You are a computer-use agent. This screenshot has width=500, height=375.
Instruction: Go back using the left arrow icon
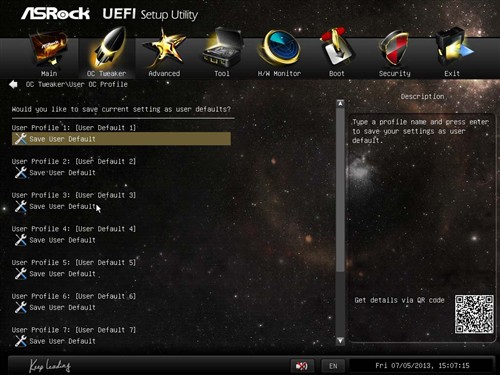point(13,84)
